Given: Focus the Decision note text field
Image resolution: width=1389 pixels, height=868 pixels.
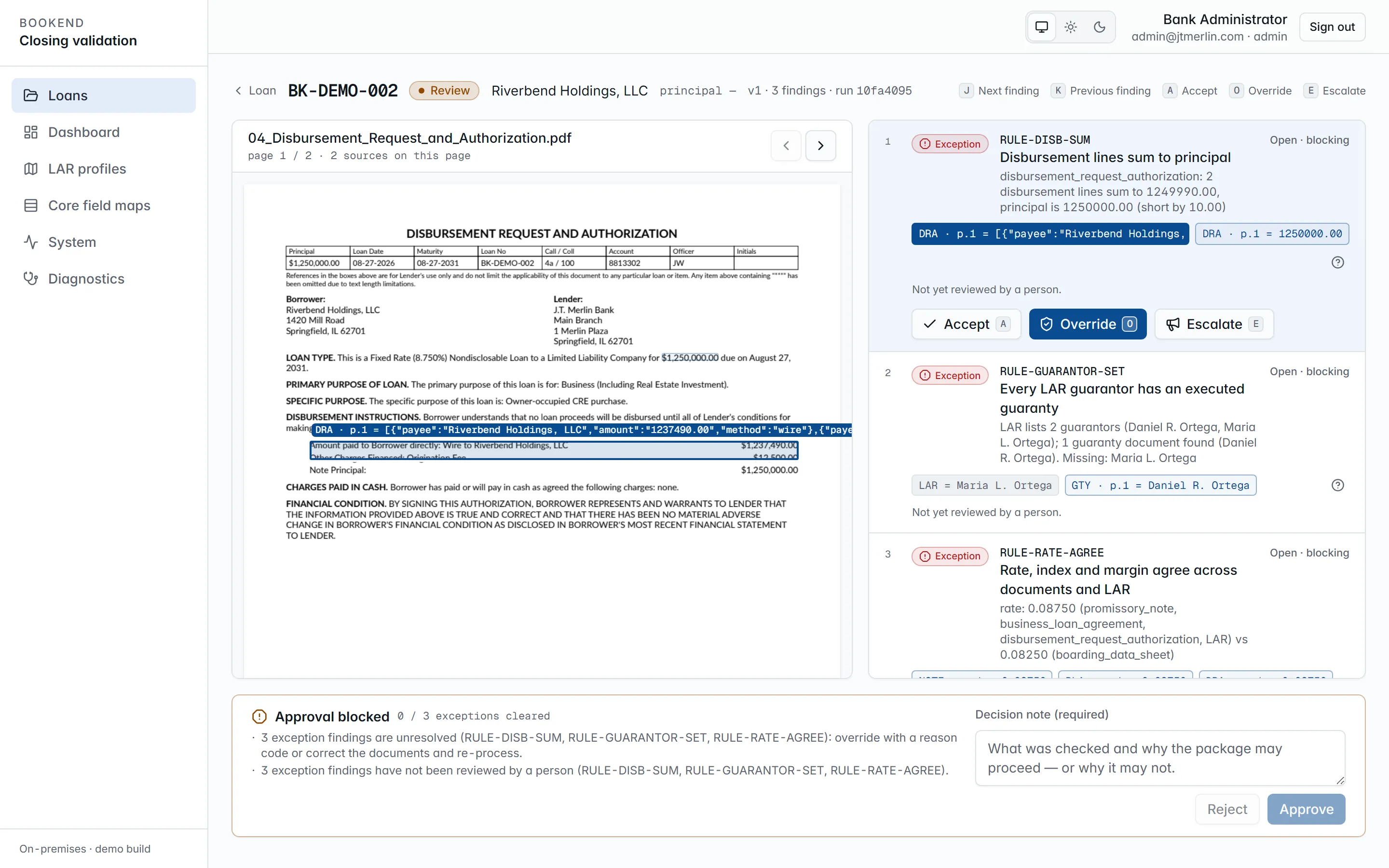Looking at the screenshot, I should pyautogui.click(x=1159, y=758).
